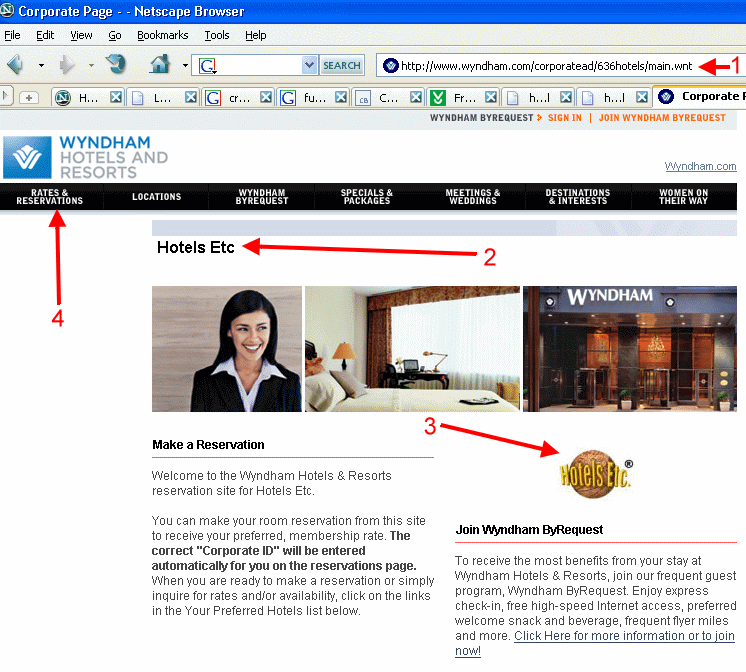Go to the Home page icon
746x672 pixels.
pyautogui.click(x=160, y=64)
